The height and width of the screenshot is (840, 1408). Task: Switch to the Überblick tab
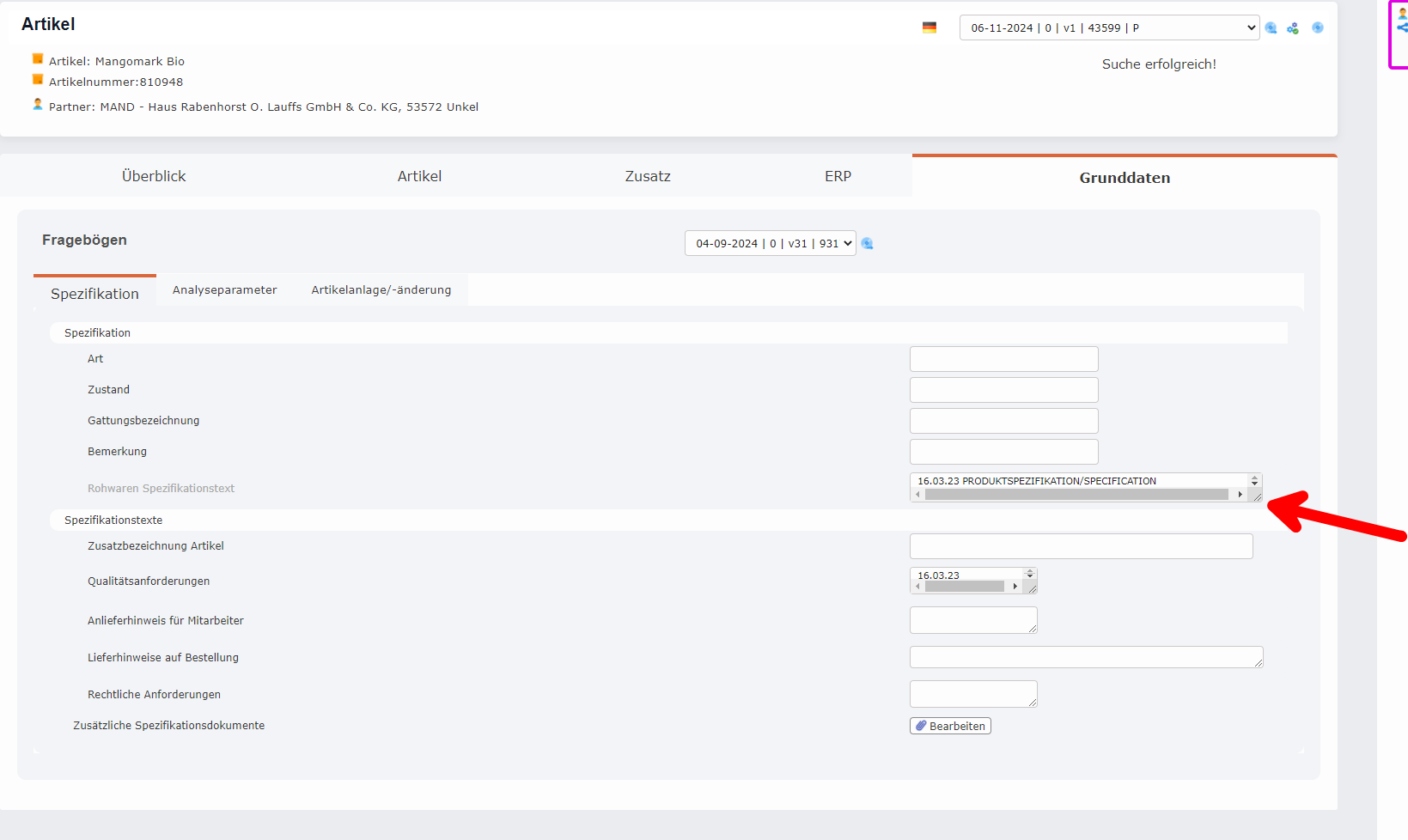(x=154, y=176)
